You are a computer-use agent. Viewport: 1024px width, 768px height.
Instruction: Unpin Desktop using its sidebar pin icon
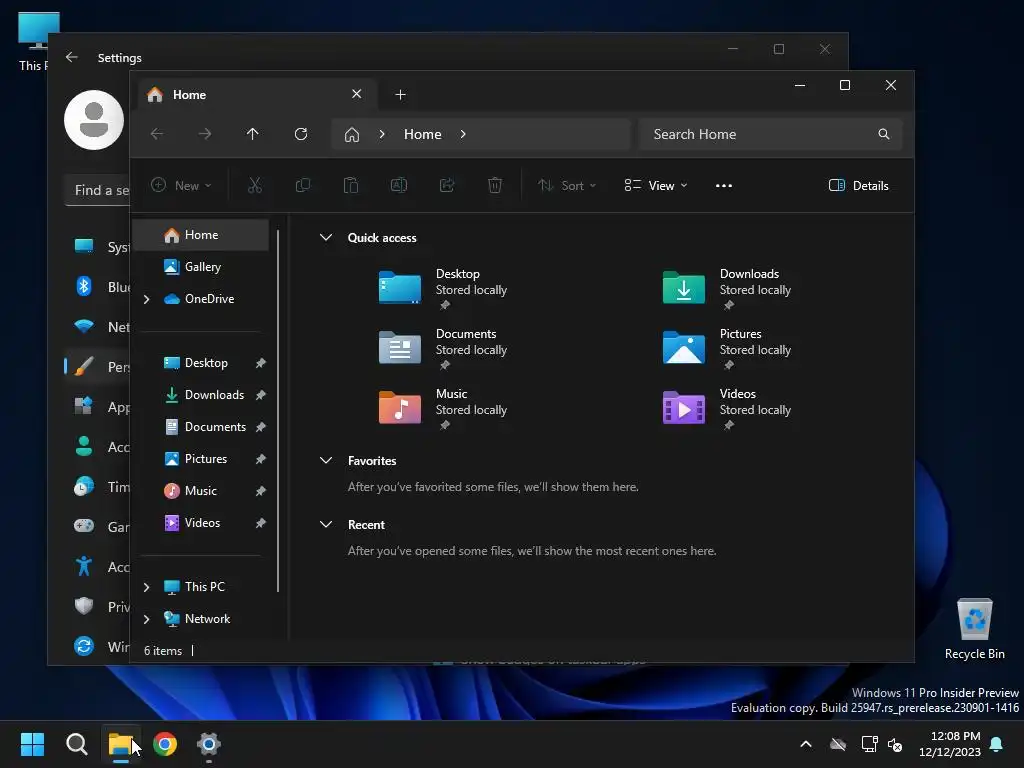[x=261, y=363]
